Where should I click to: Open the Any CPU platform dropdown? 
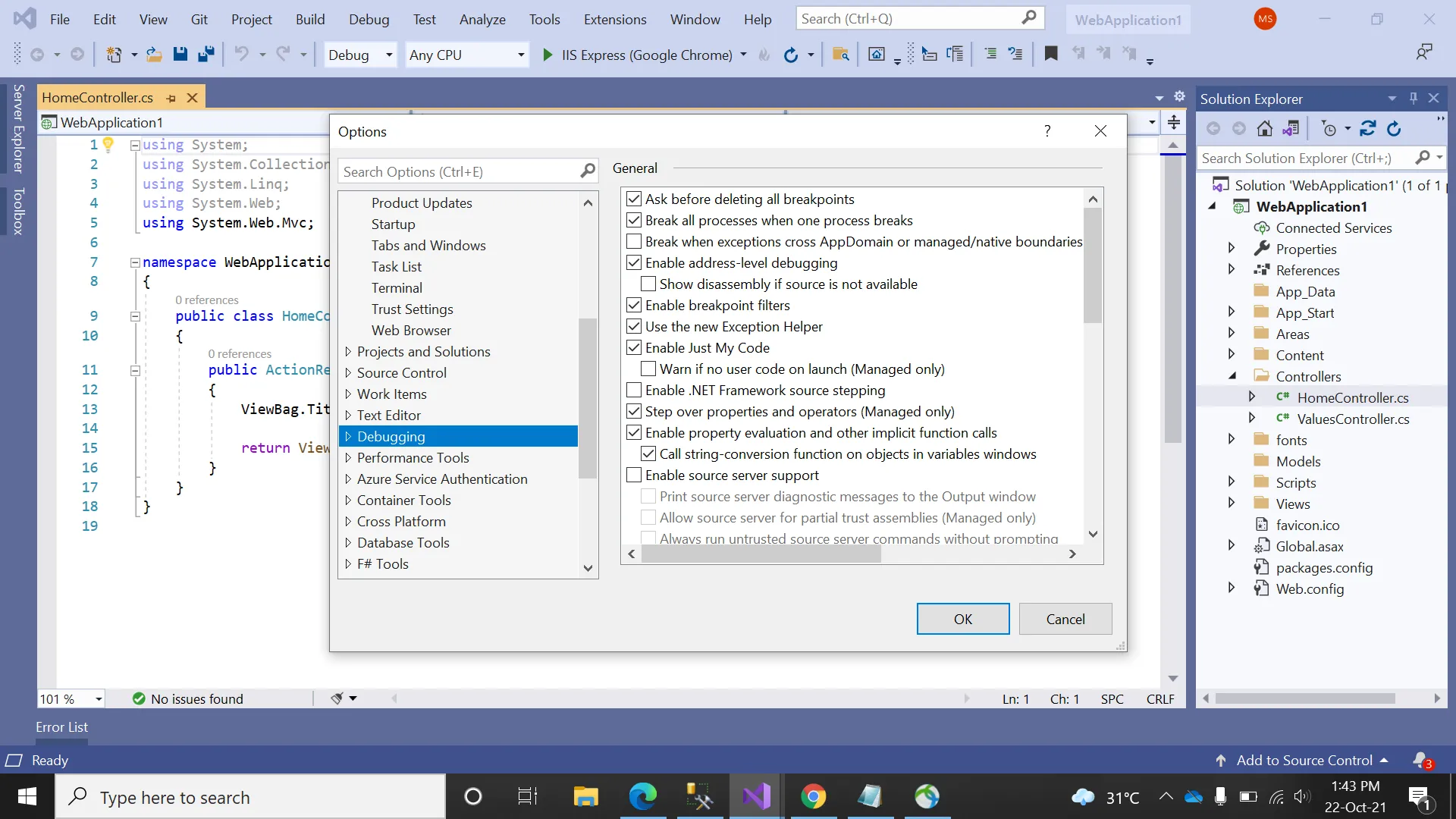[x=466, y=55]
